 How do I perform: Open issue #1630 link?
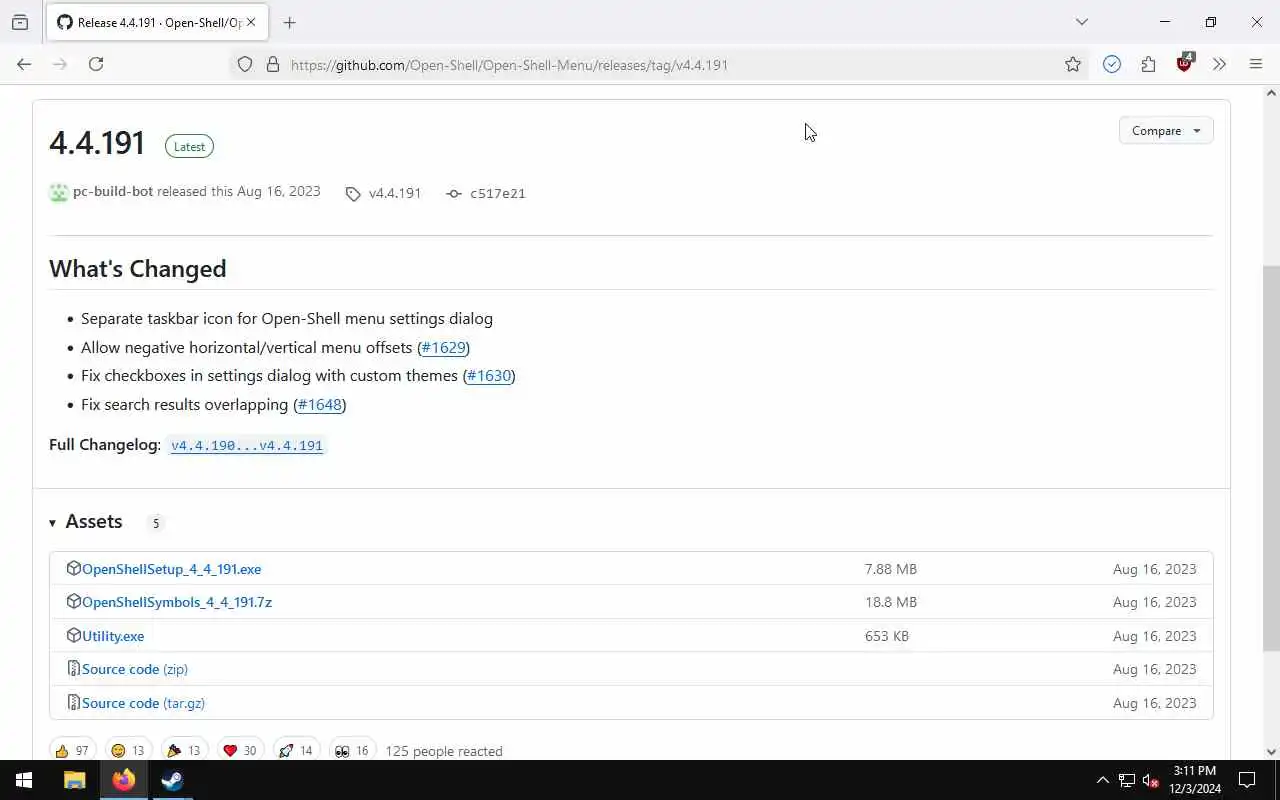click(489, 375)
